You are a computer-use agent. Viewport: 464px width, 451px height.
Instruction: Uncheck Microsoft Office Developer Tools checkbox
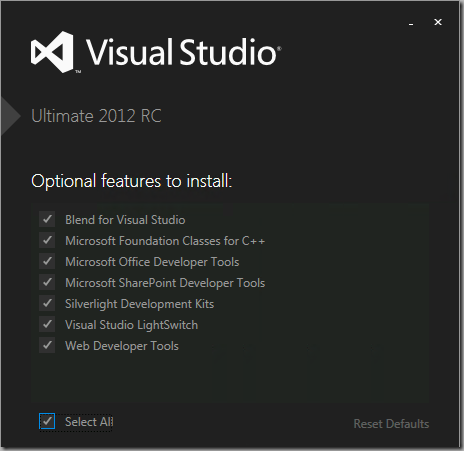47,261
